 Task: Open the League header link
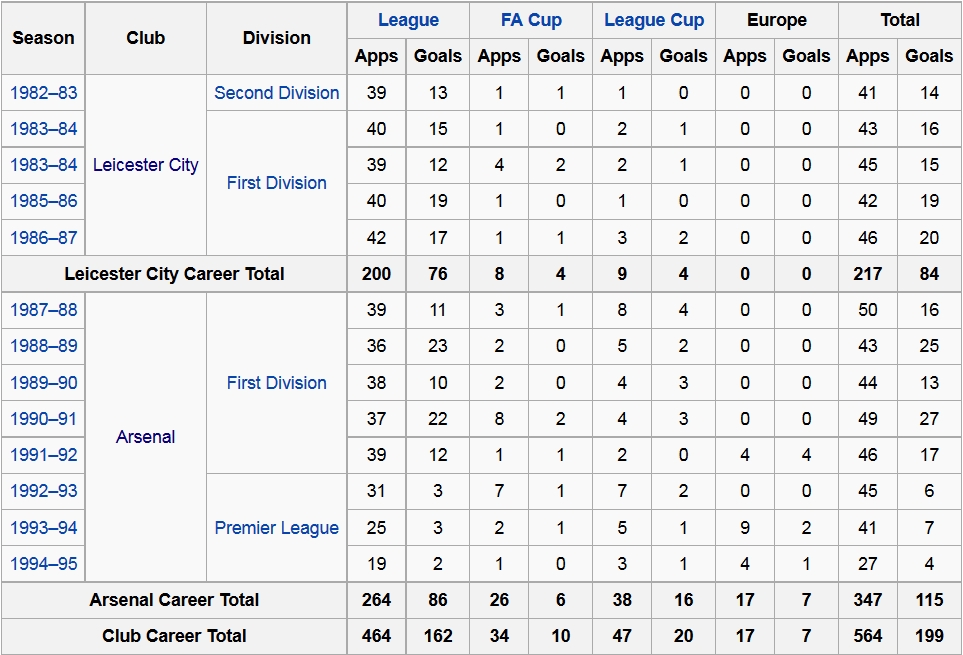pos(408,20)
